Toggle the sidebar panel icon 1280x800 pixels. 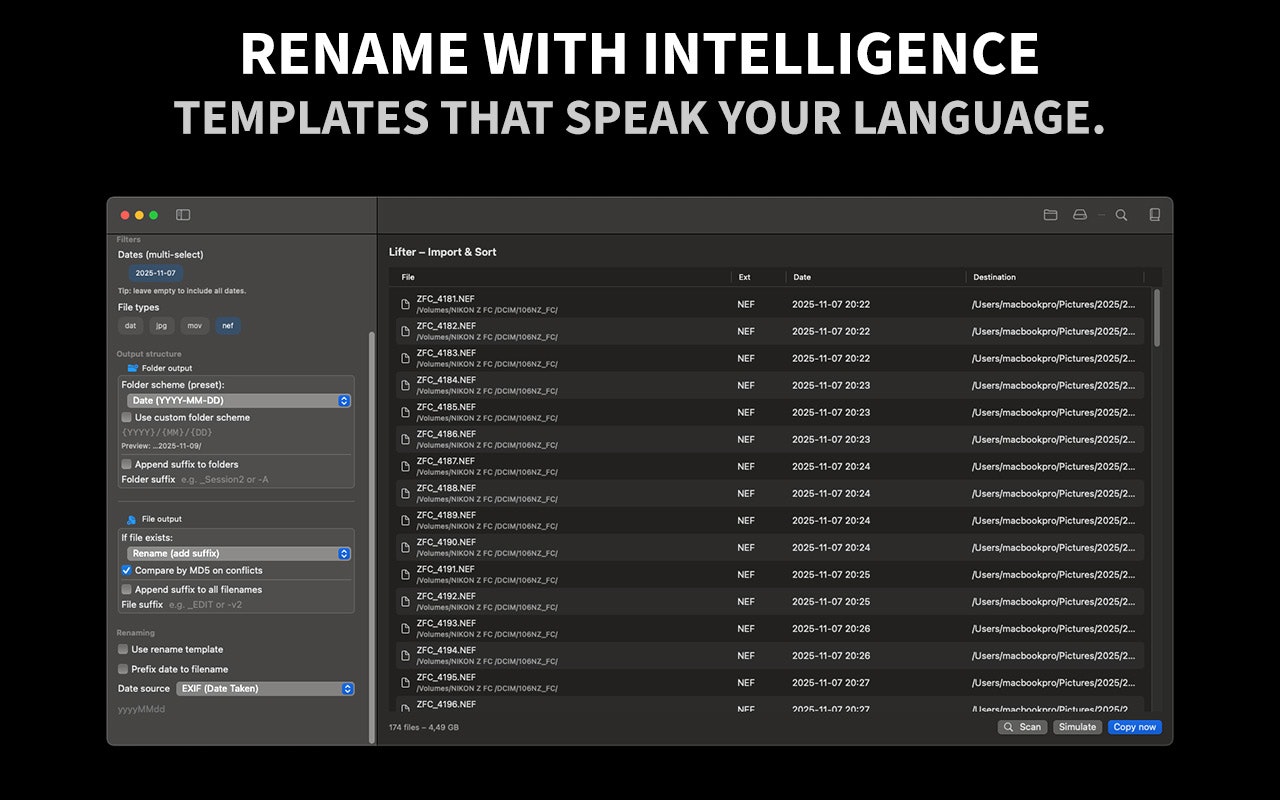[x=183, y=215]
